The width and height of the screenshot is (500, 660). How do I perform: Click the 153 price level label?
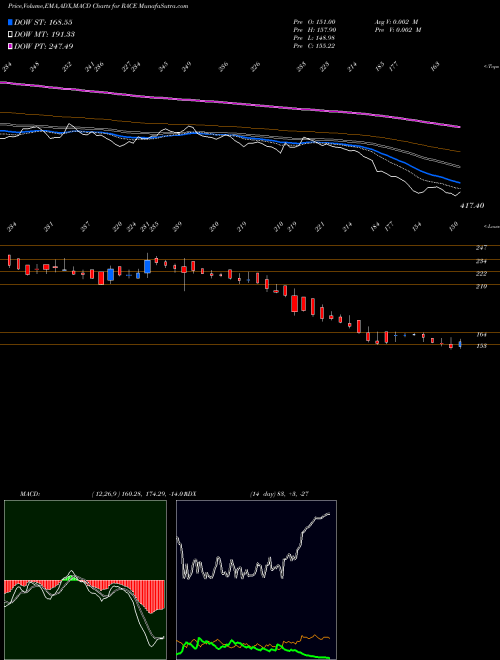(481, 346)
